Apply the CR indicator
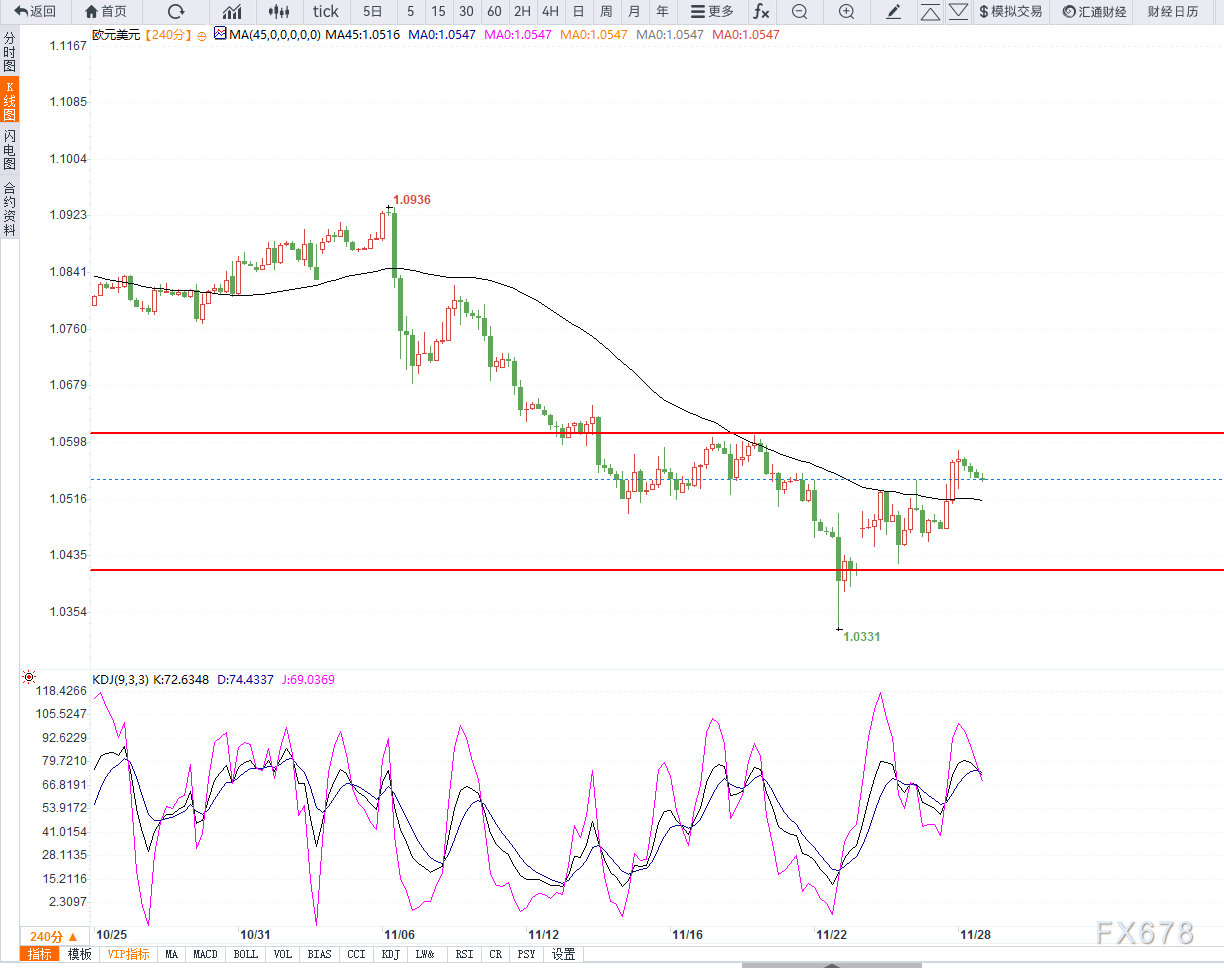1224x968 pixels. [x=496, y=955]
